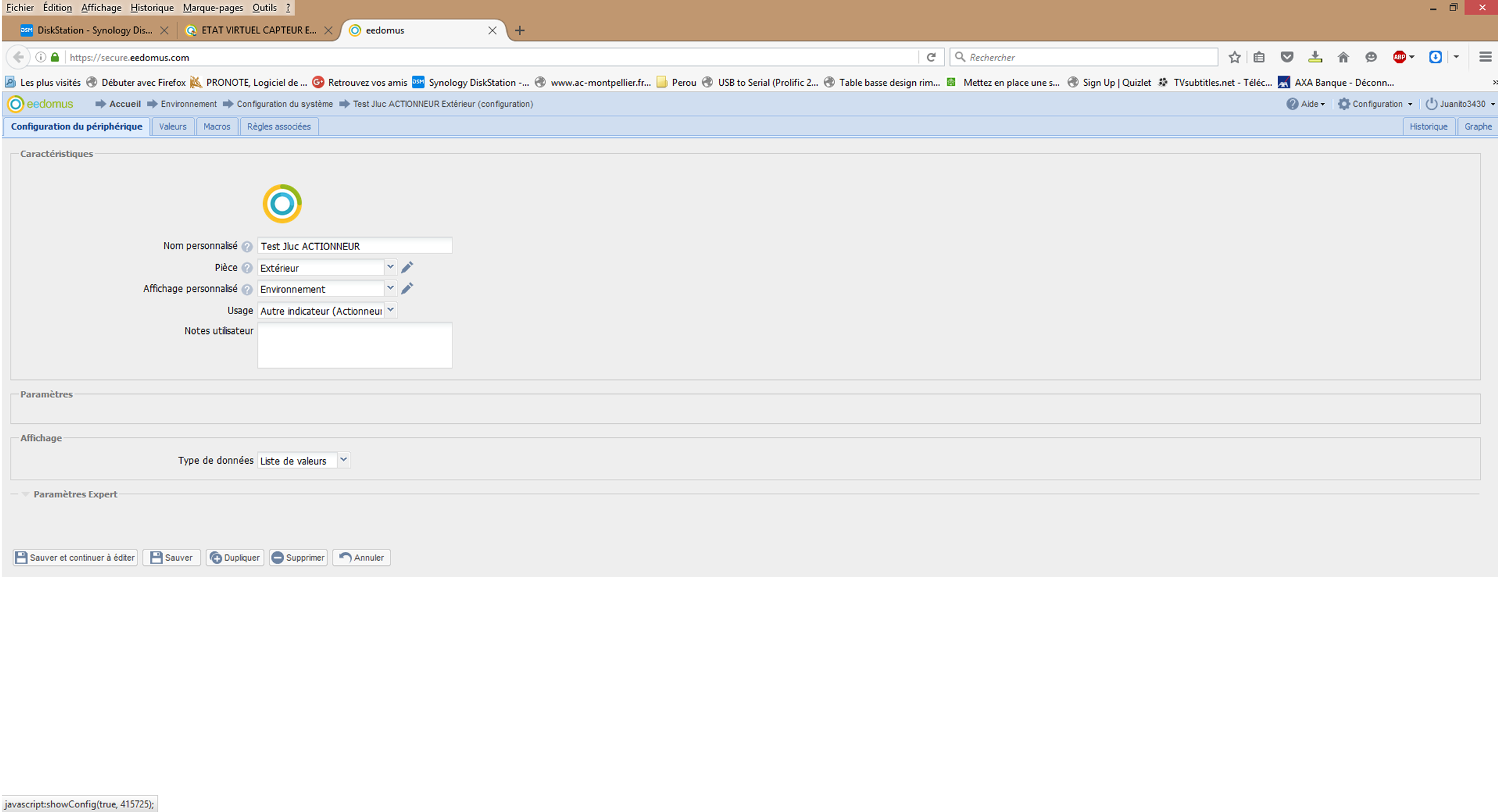
Task: Open Les plus visités bookmark
Action: pyautogui.click(x=43, y=83)
